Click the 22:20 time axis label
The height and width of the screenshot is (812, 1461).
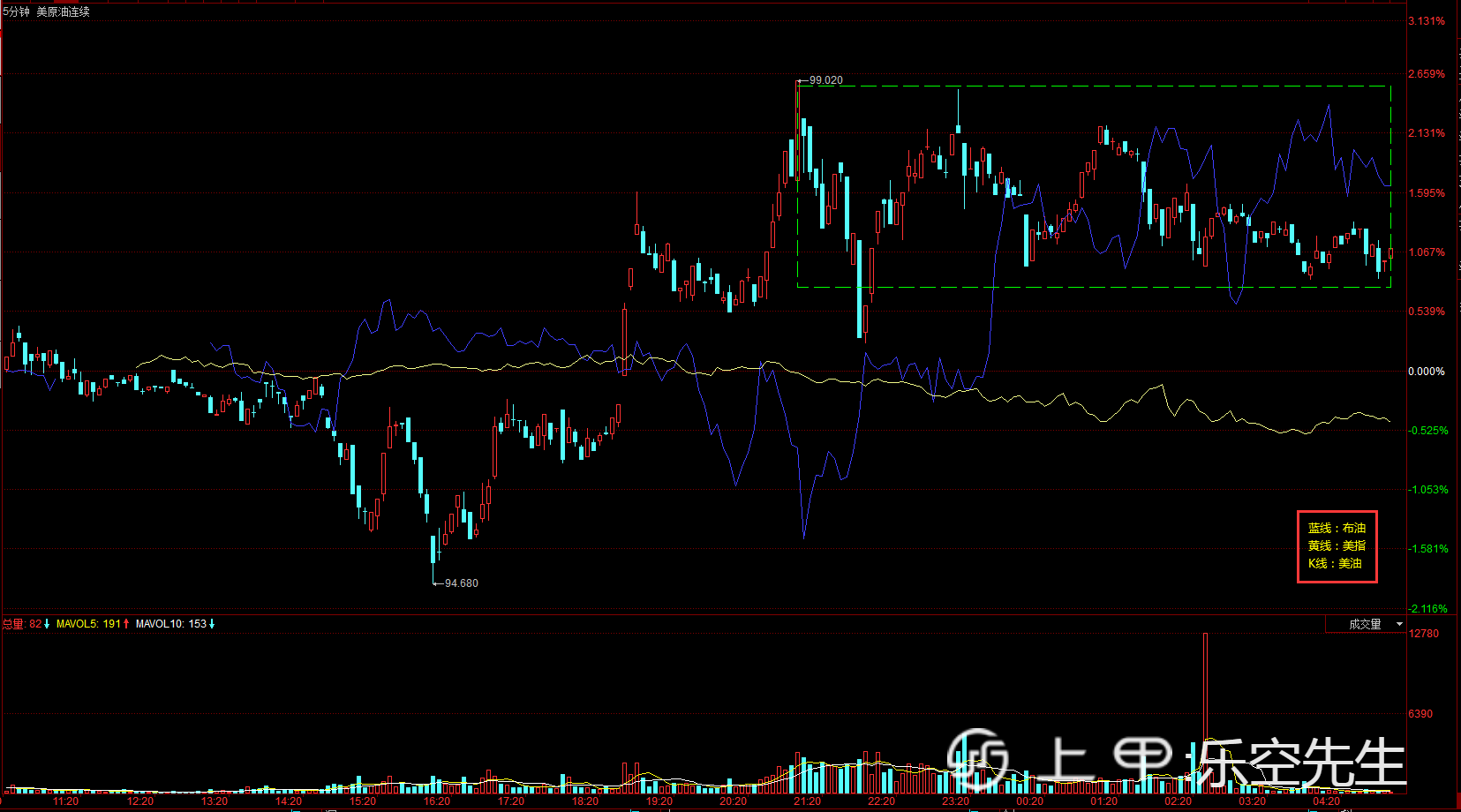(881, 801)
